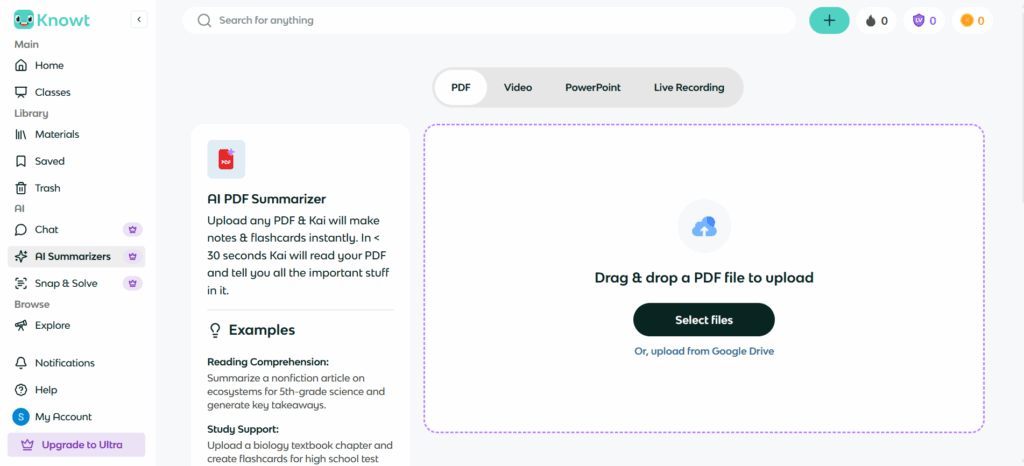Click the Home house icon
Screen dimensions: 1024x466
[x=22, y=65]
